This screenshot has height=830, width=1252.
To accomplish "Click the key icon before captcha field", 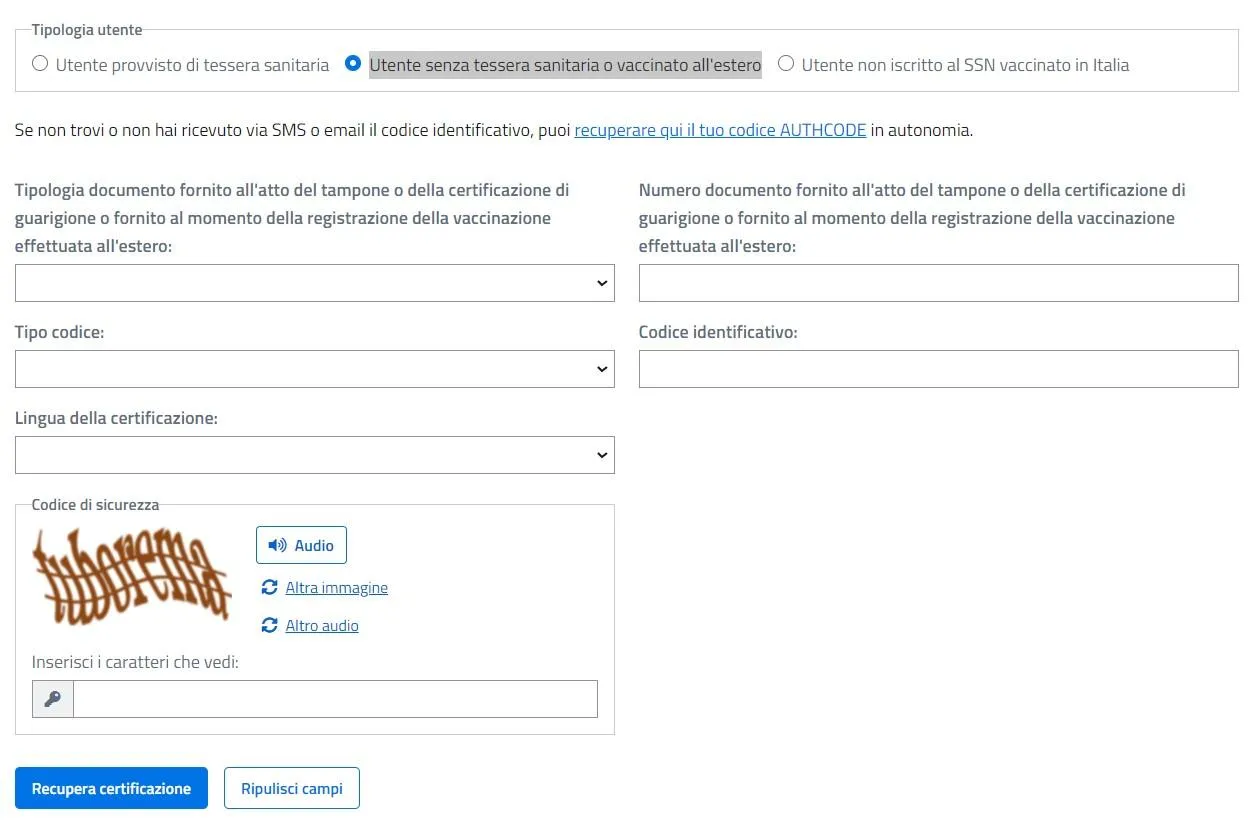I will 53,699.
